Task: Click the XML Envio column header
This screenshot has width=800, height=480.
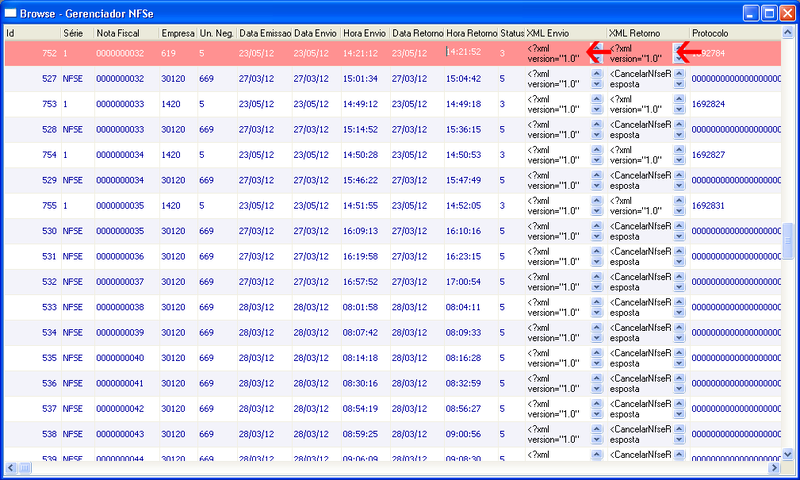Action: point(566,33)
